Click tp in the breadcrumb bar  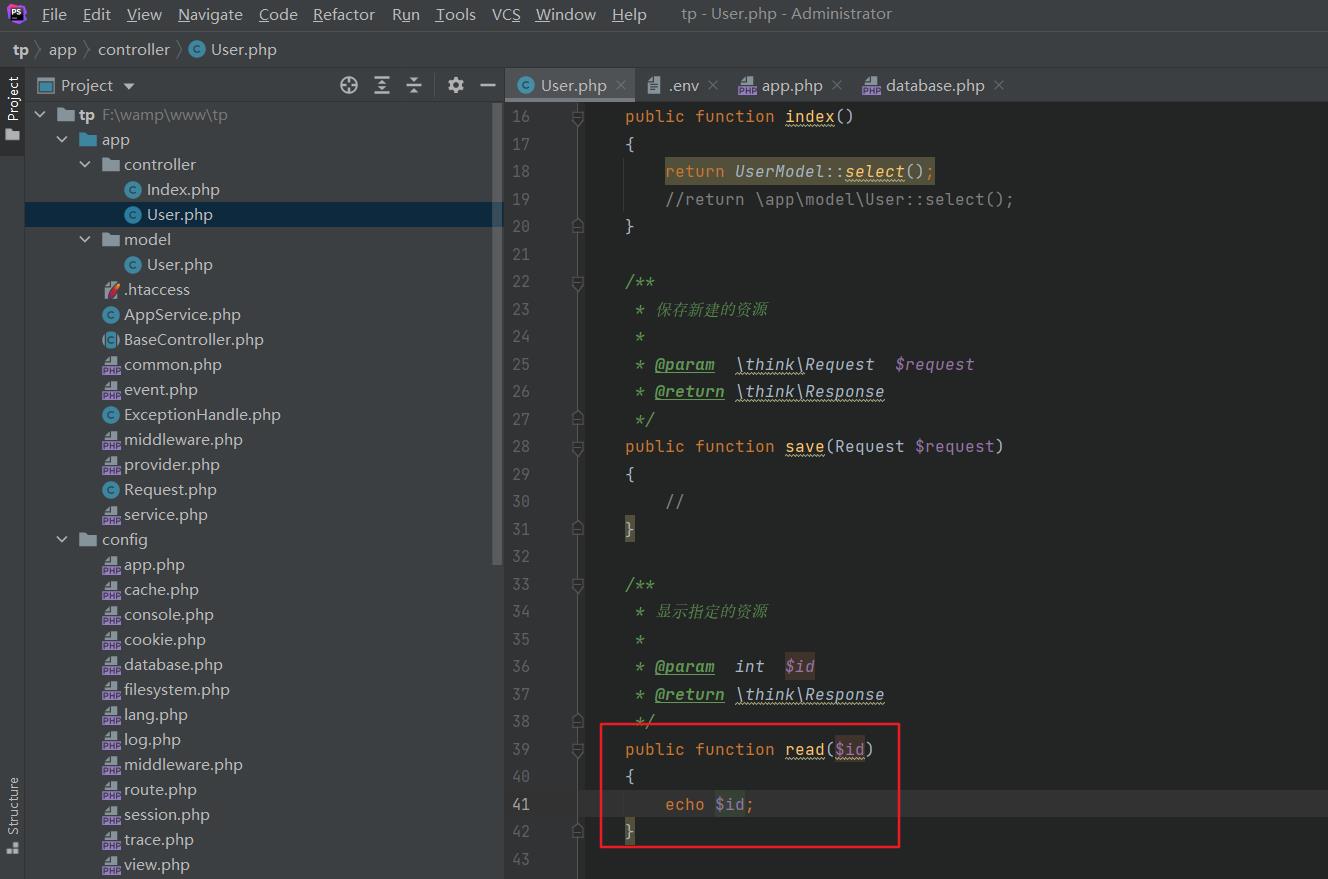pos(20,50)
